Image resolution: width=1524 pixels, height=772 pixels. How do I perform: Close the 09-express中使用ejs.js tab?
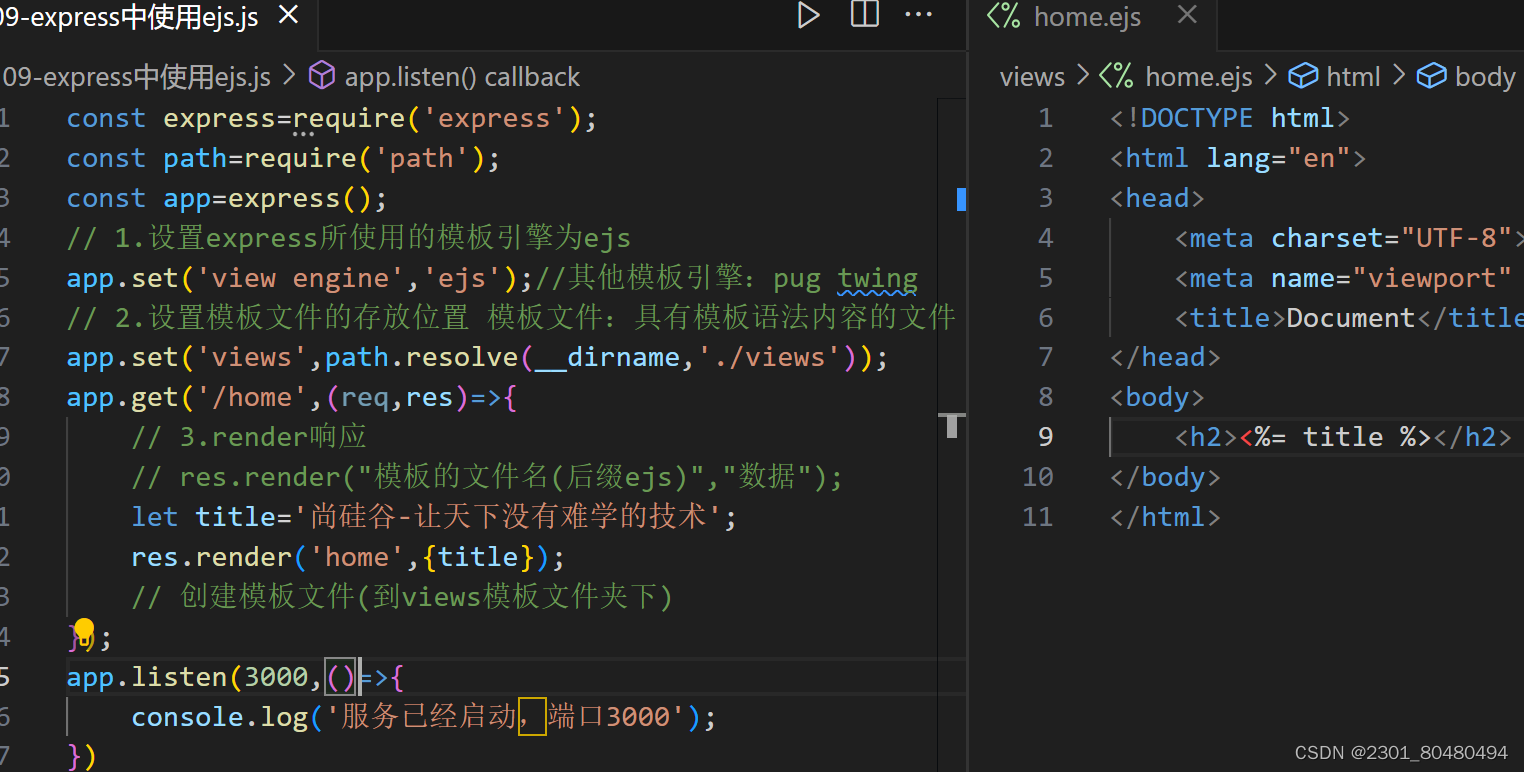(x=288, y=15)
